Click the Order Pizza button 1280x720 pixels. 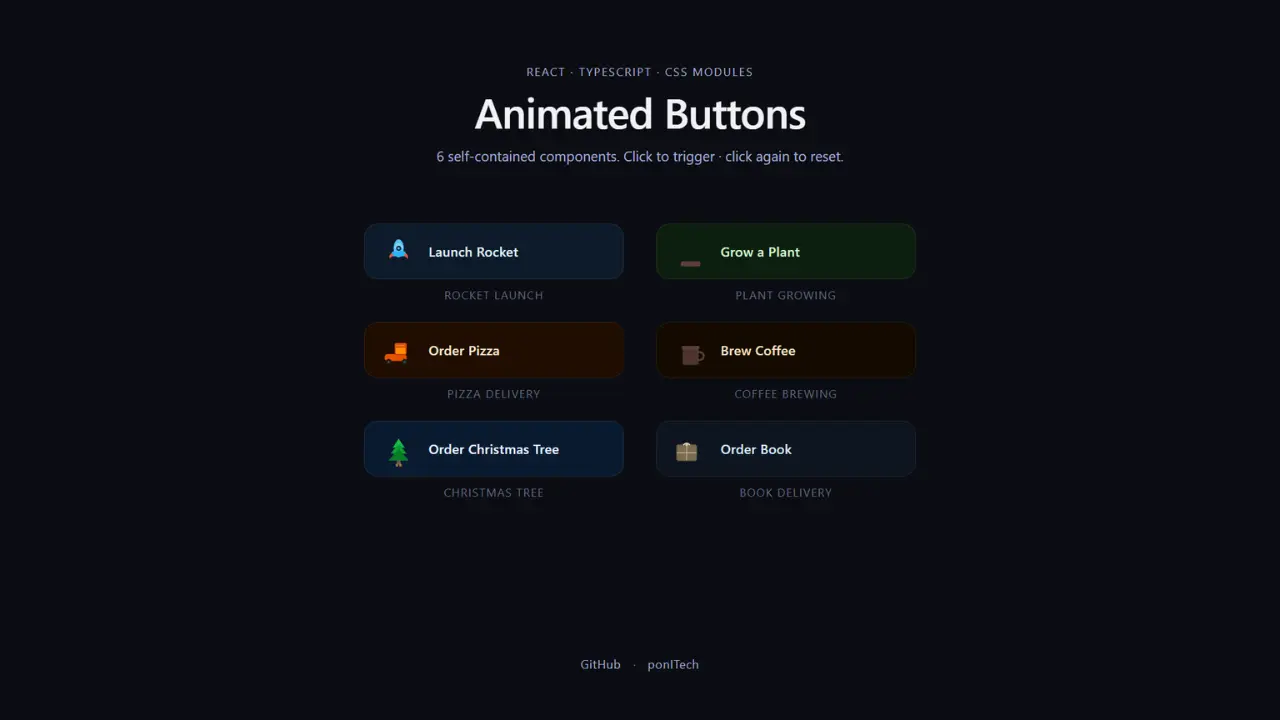(493, 350)
